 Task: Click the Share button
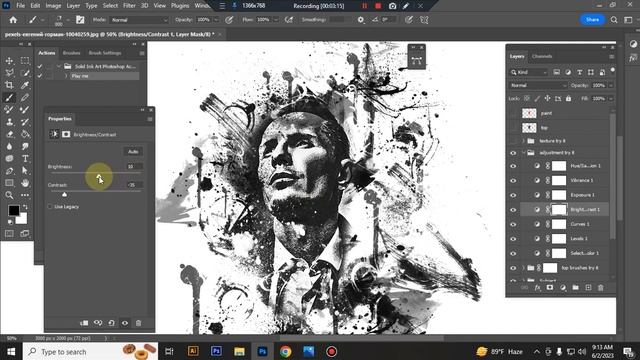[592, 20]
